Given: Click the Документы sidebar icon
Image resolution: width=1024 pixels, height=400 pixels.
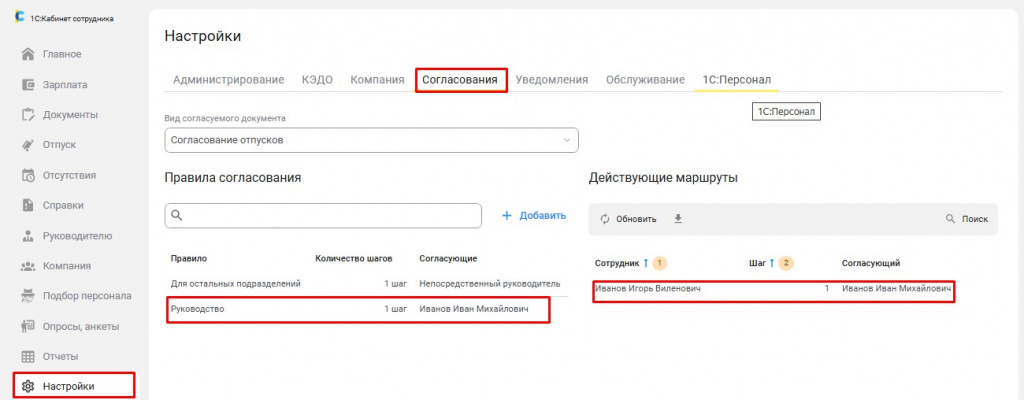Looking at the screenshot, I should (29, 115).
